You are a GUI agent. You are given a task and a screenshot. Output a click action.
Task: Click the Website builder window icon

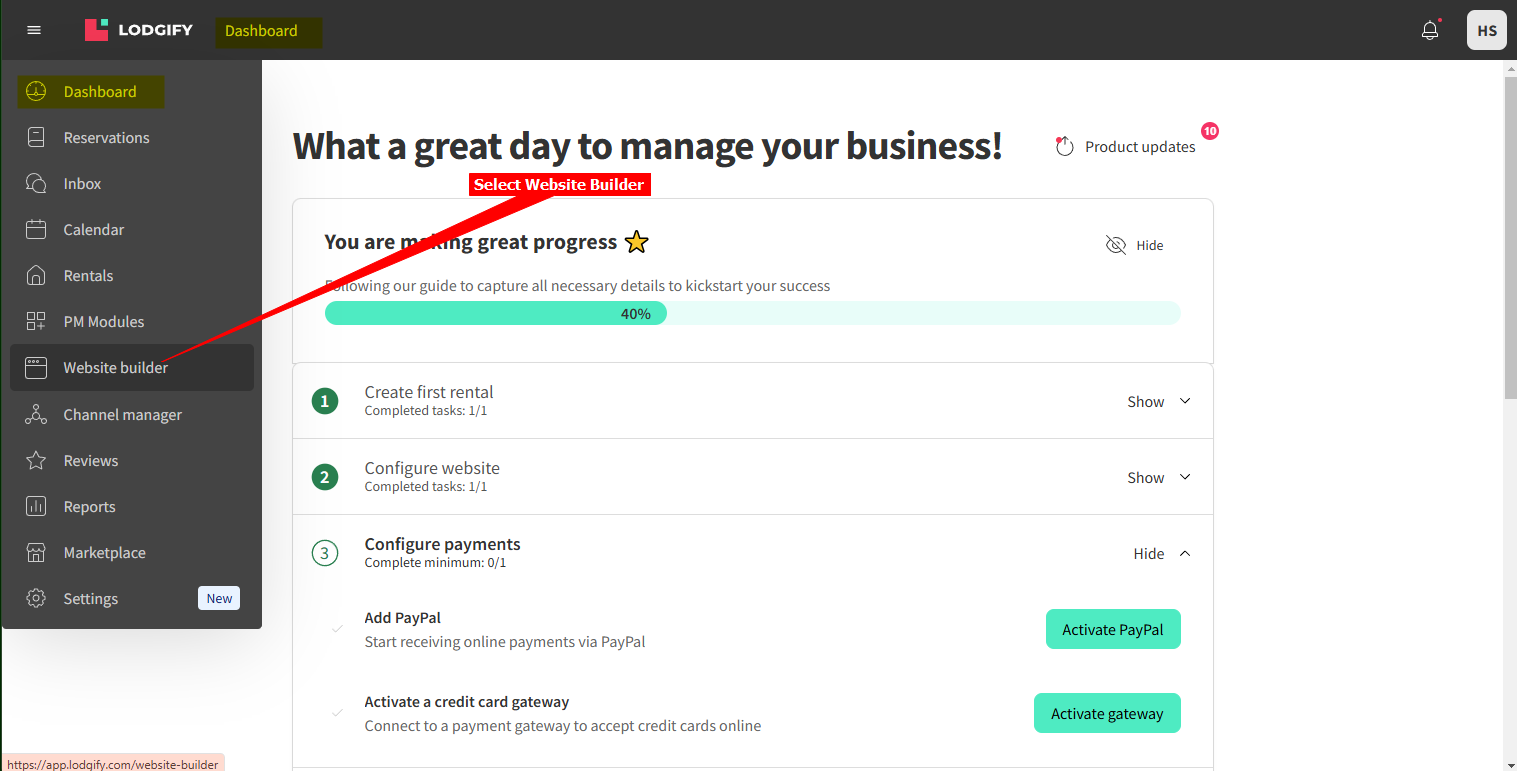36,368
